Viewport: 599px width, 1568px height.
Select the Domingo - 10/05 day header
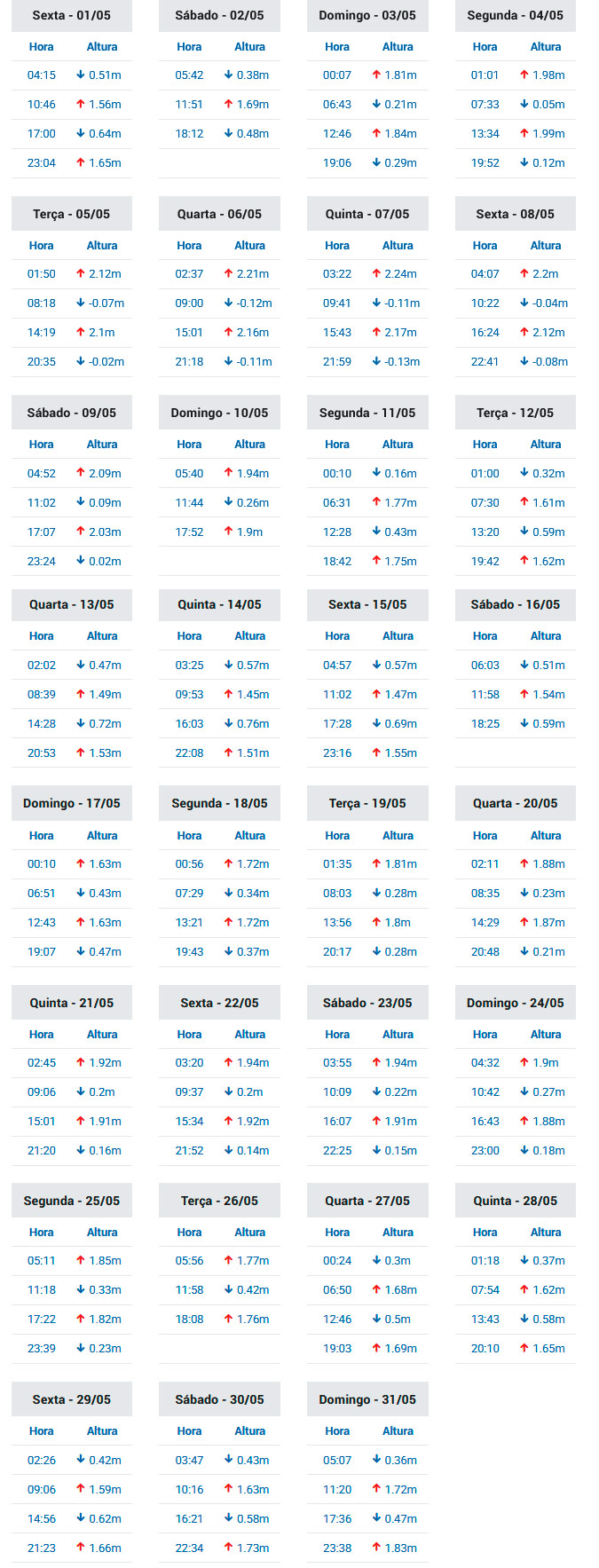(x=219, y=413)
